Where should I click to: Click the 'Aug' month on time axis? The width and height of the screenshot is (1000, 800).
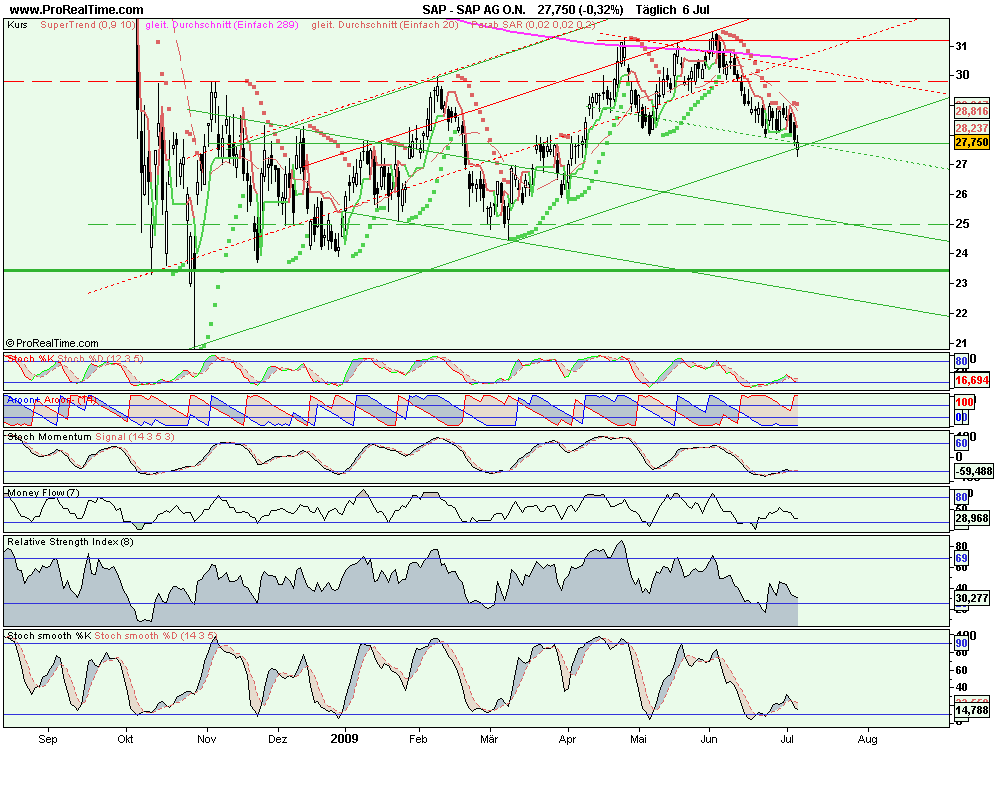click(867, 739)
